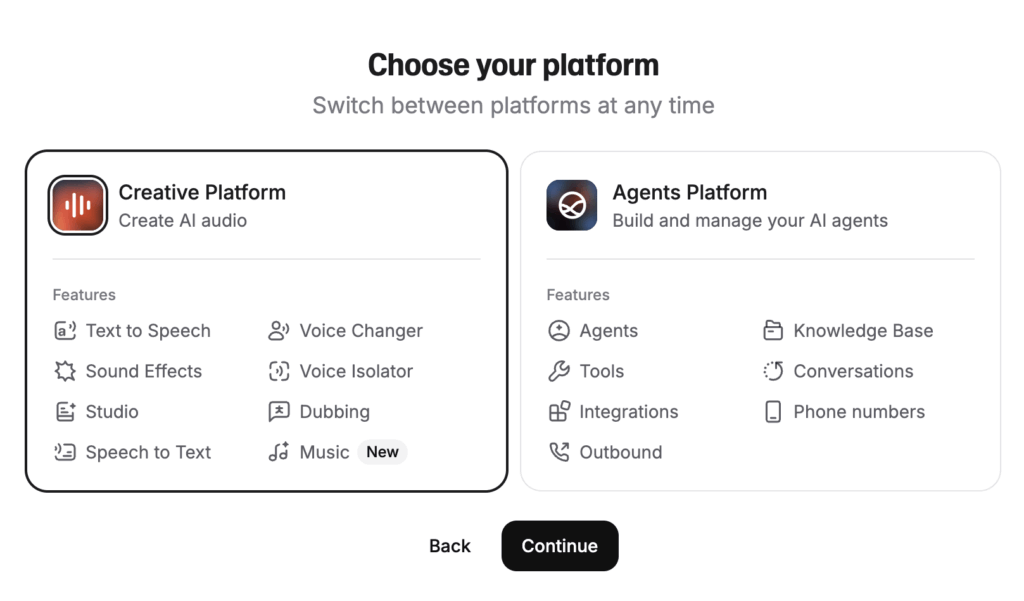
Task: Click the Music note icon
Action: pos(279,452)
